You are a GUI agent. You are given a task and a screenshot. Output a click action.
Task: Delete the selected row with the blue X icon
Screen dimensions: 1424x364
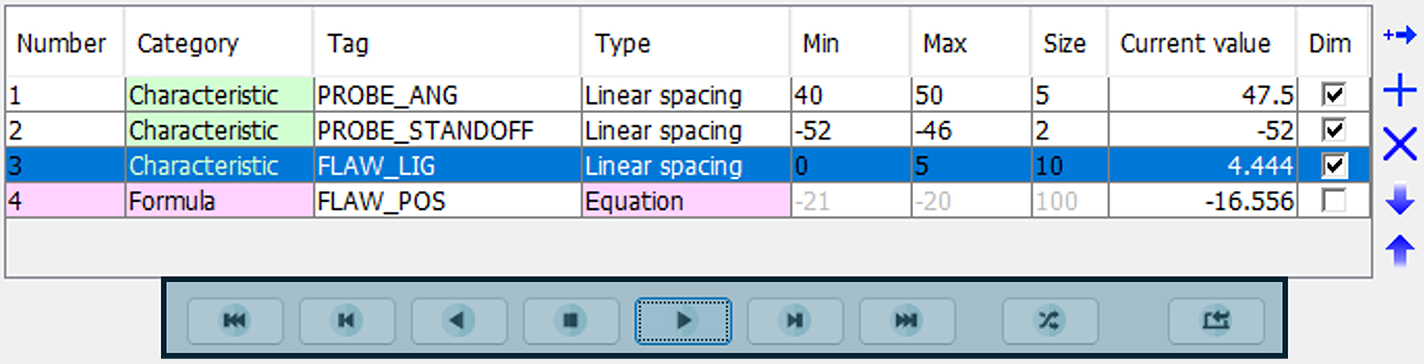[x=1400, y=145]
